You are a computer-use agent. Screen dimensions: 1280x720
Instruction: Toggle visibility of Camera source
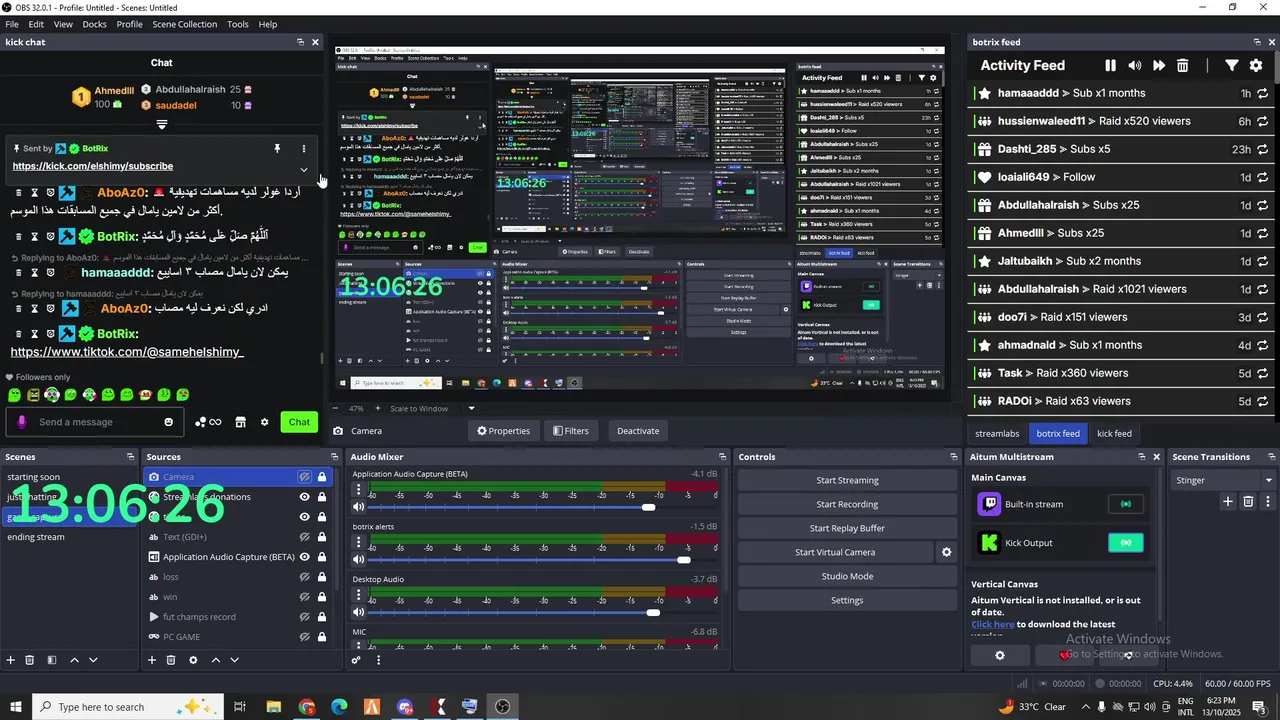[305, 477]
